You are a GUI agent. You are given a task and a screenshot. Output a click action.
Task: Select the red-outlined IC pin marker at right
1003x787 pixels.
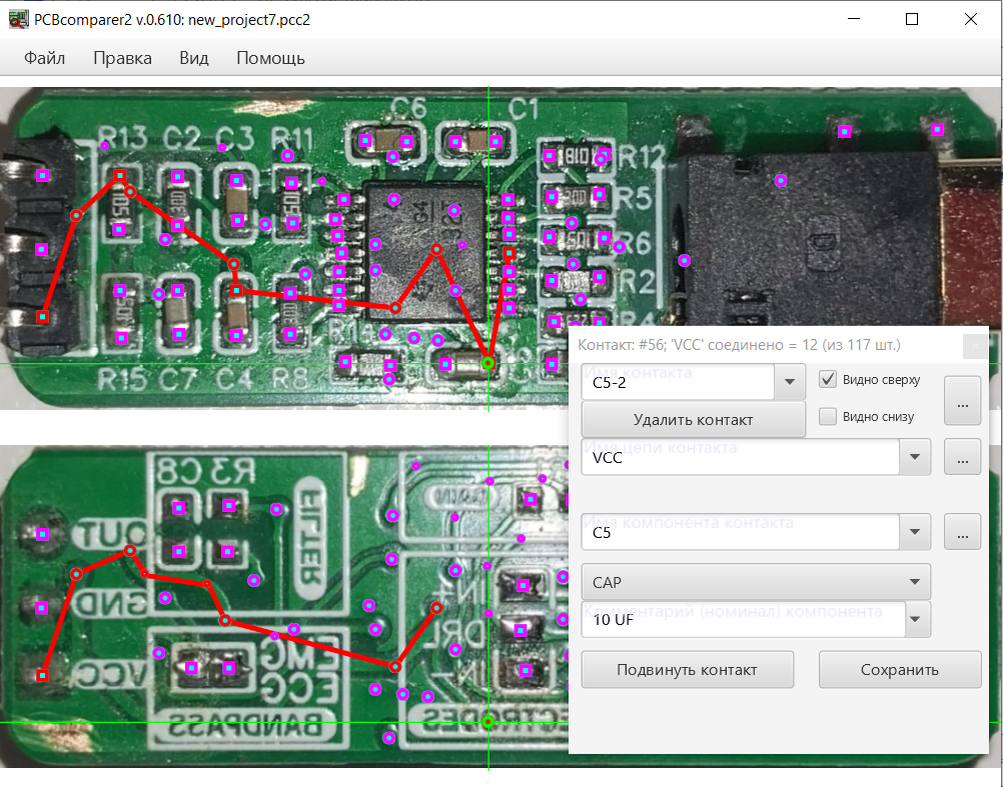[509, 253]
